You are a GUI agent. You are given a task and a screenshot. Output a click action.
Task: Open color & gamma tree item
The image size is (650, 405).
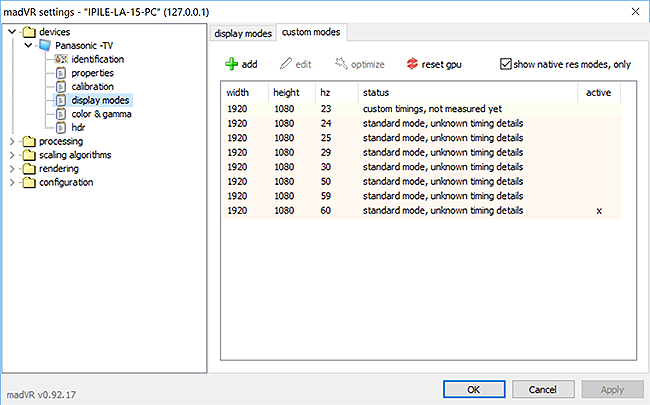coord(102,114)
